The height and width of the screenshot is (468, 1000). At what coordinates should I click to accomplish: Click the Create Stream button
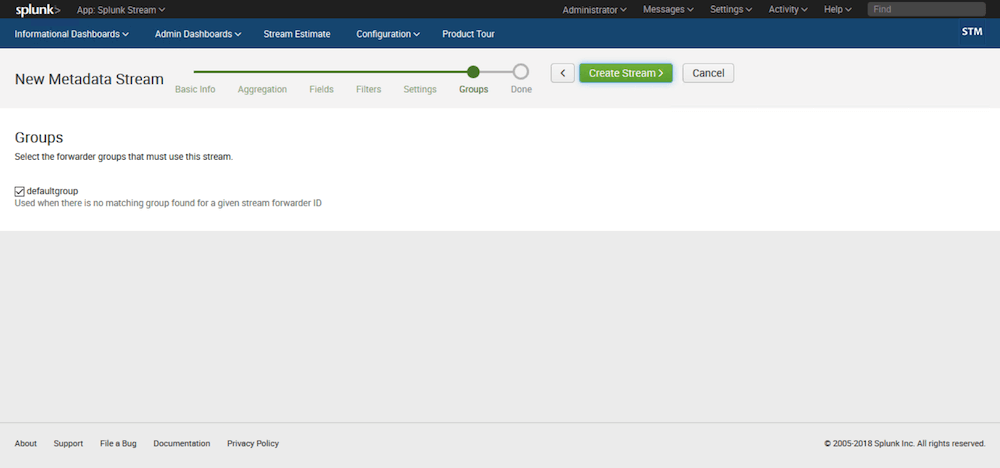point(626,73)
